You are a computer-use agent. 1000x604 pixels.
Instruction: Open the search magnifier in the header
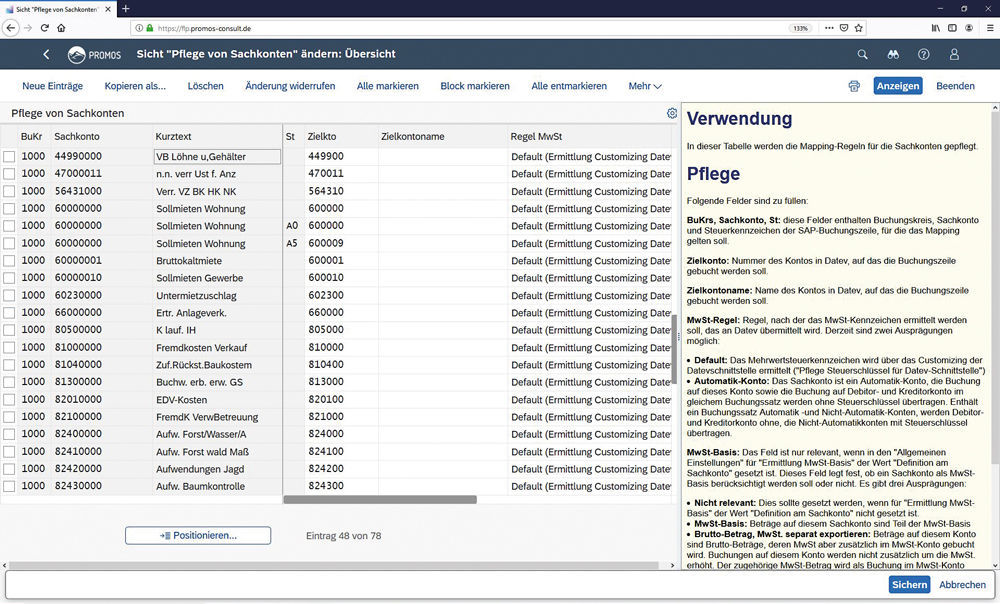(x=863, y=54)
